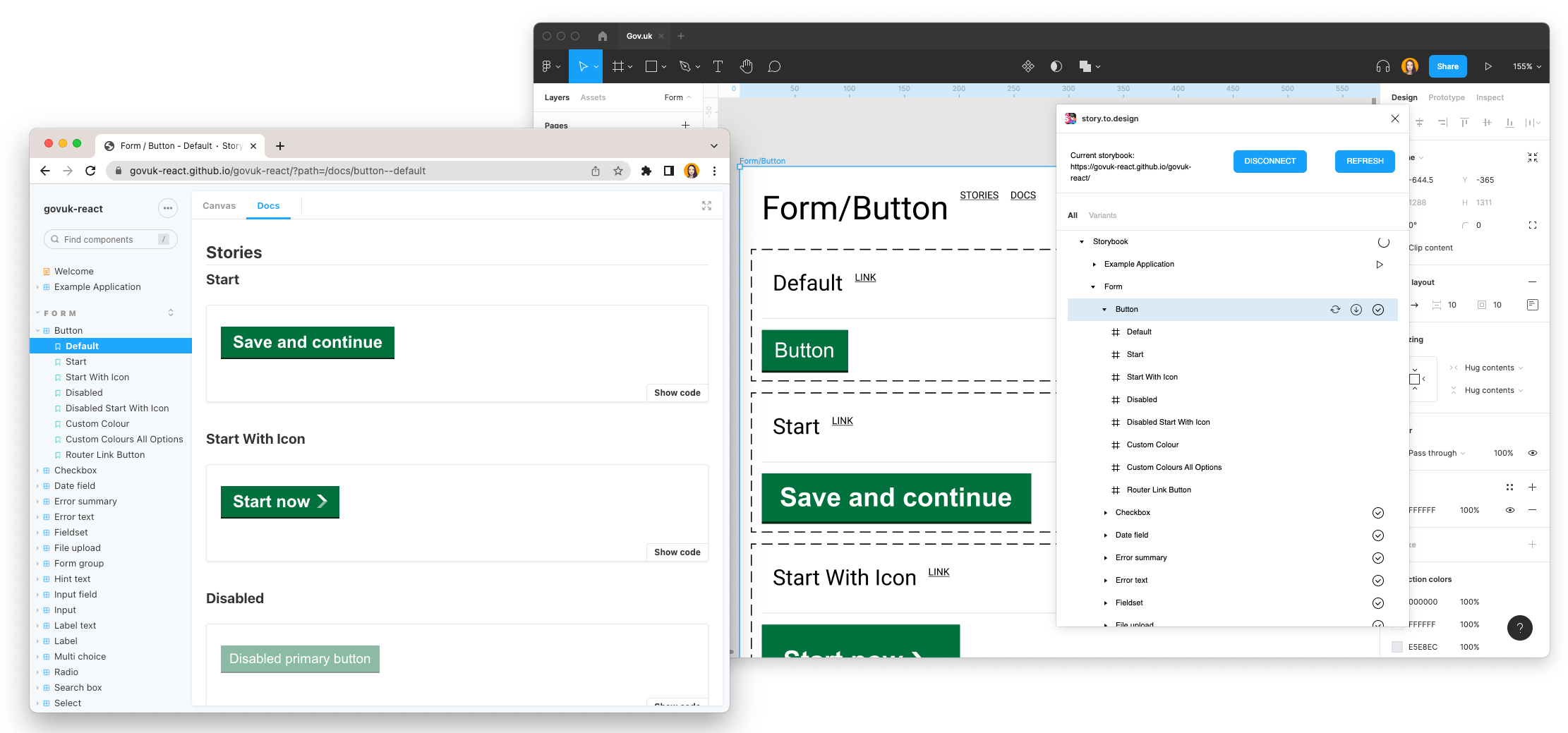Open Pass through blend mode dropdown
Screen dimensions: 1568x733
1437,453
